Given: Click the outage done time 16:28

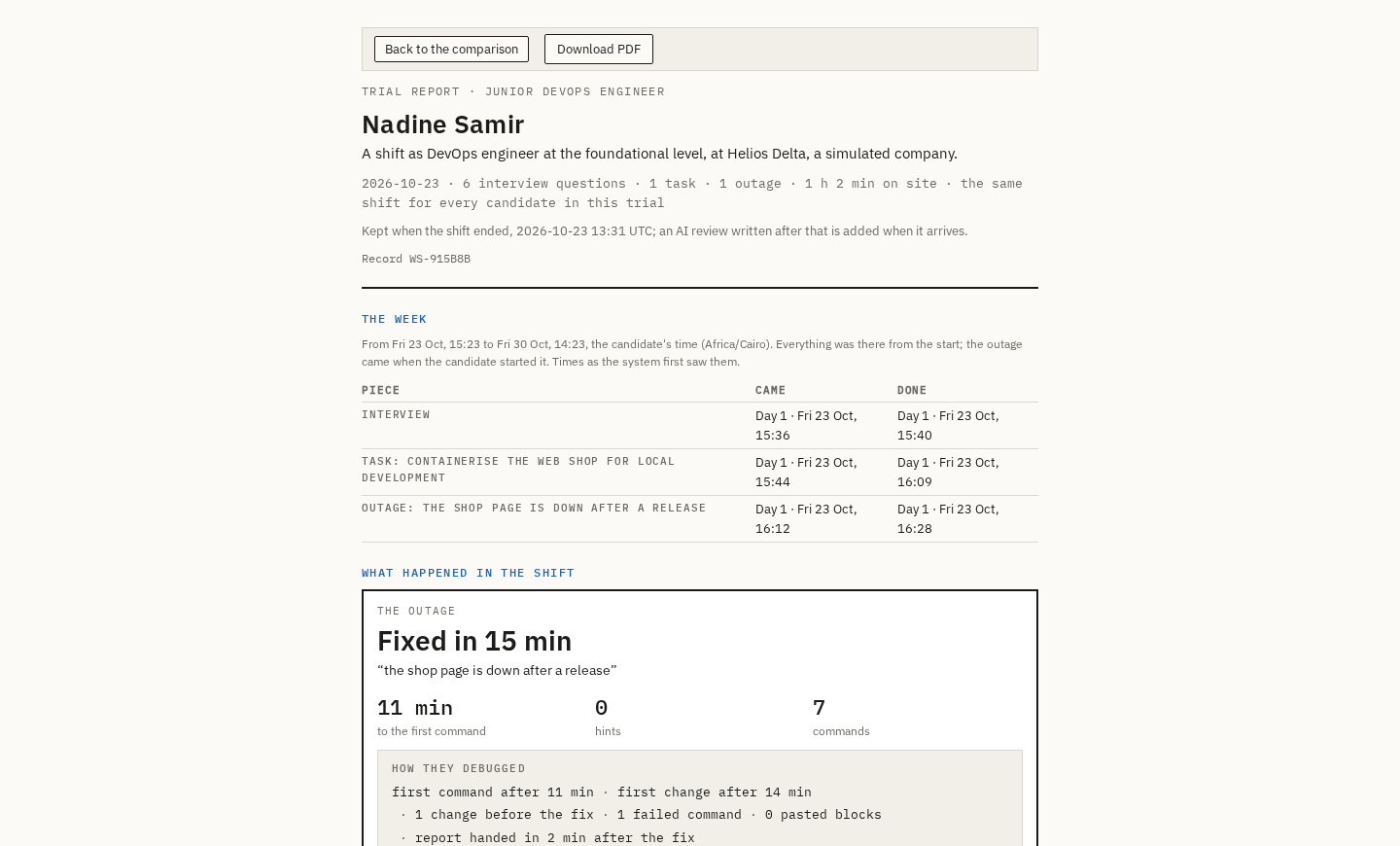Looking at the screenshot, I should click(x=948, y=518).
